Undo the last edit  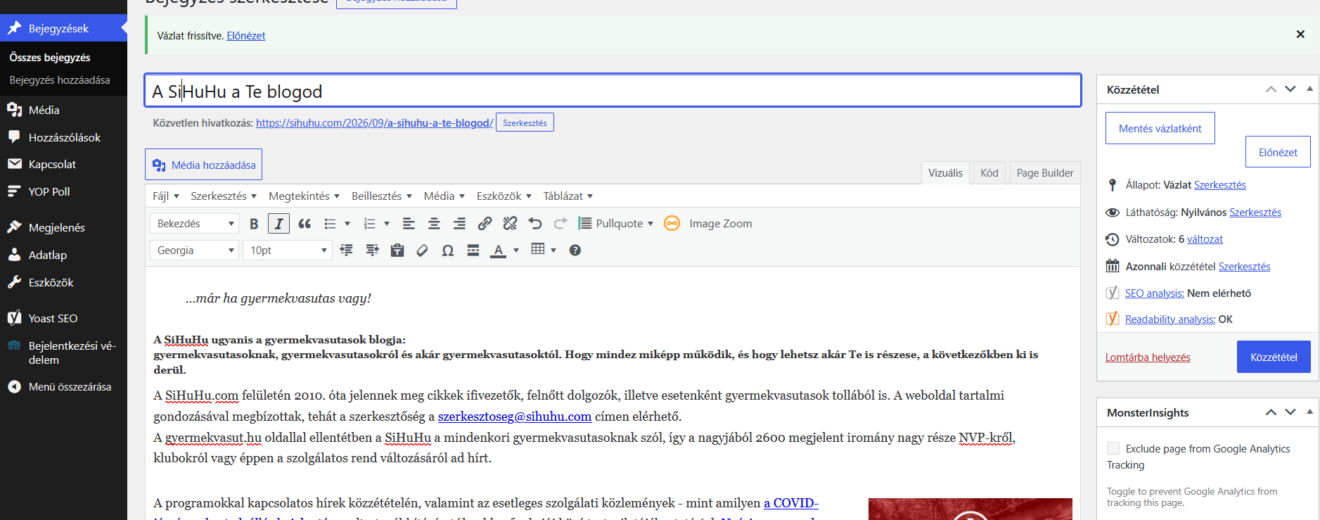coord(535,224)
